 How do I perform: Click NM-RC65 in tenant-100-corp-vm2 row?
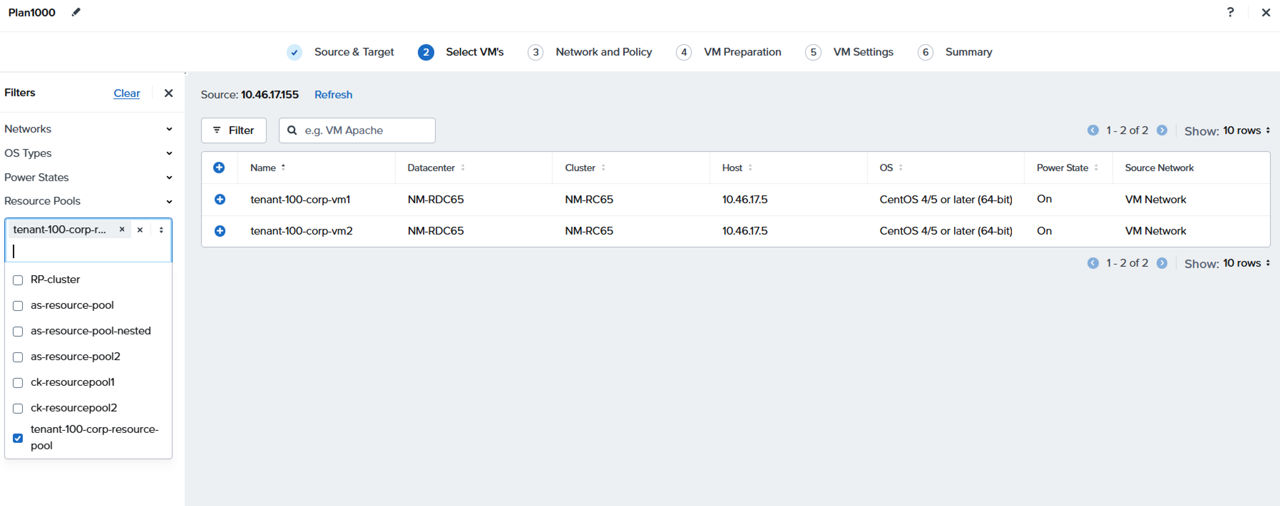[589, 231]
